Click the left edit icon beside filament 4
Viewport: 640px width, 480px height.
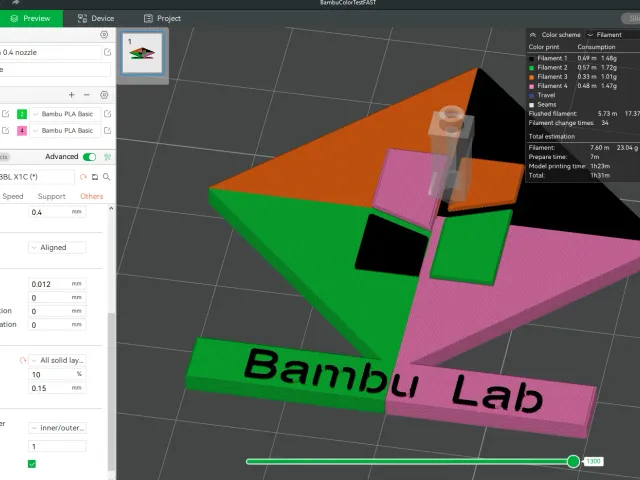[x=5, y=131]
